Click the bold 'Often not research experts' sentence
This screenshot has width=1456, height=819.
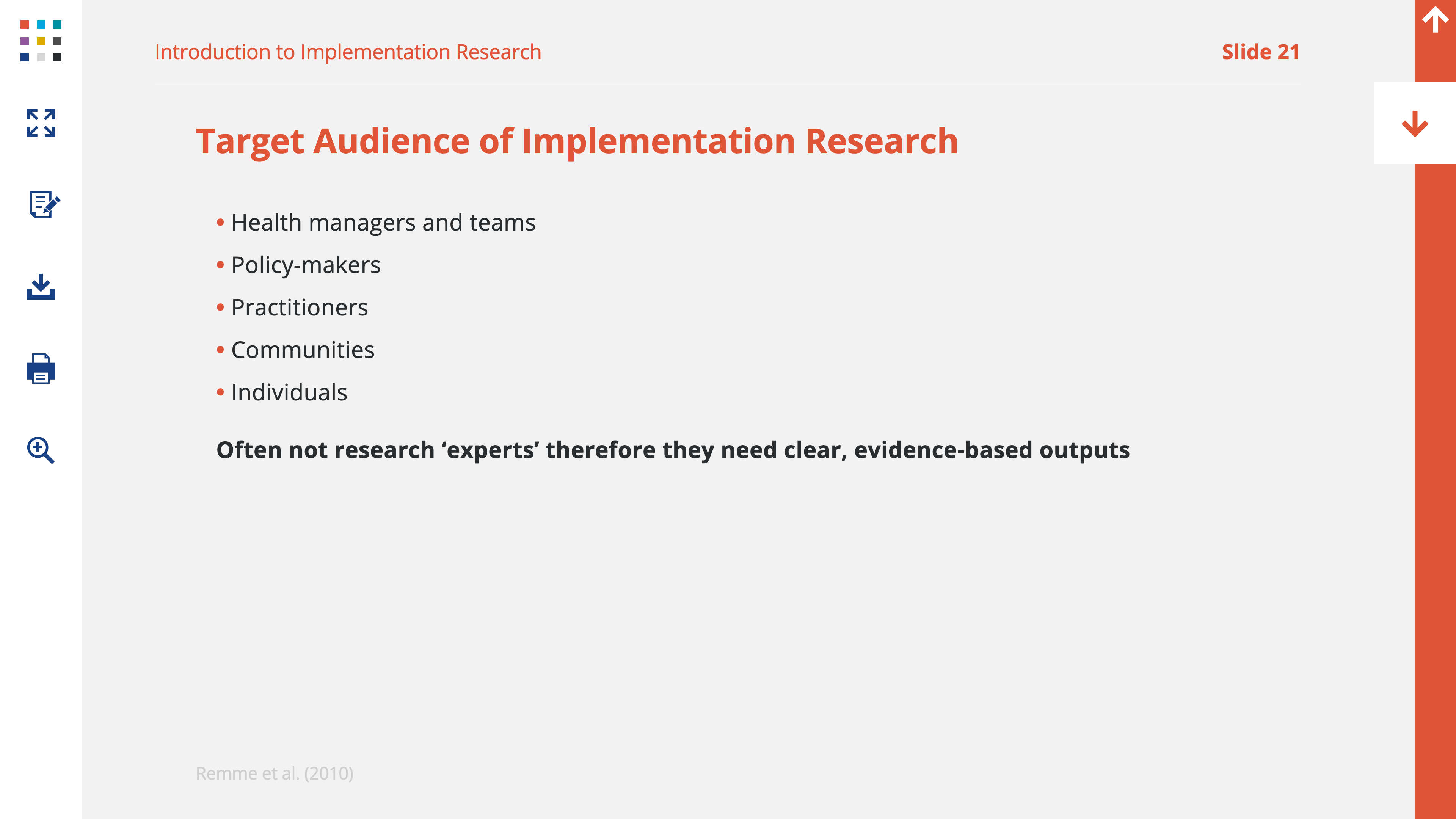673,450
